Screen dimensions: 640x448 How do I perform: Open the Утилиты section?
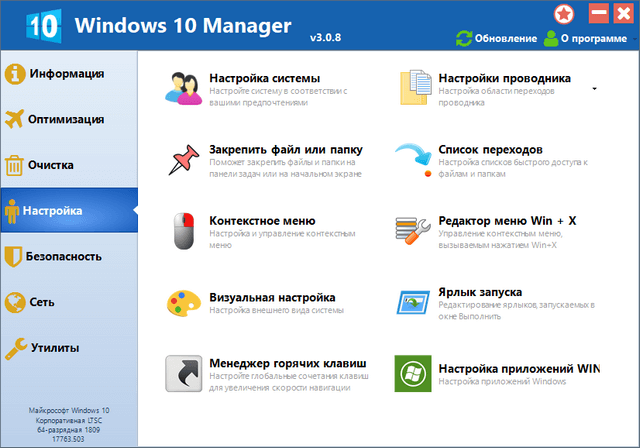tap(66, 348)
